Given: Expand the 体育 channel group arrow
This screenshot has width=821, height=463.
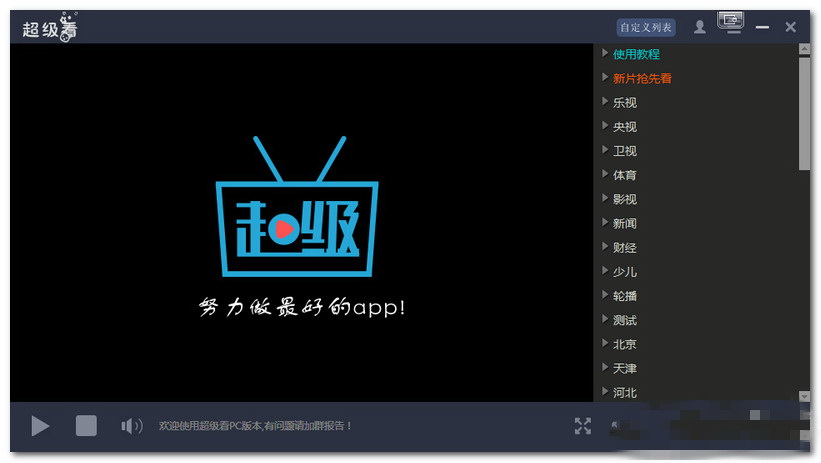Looking at the screenshot, I should click(605, 174).
